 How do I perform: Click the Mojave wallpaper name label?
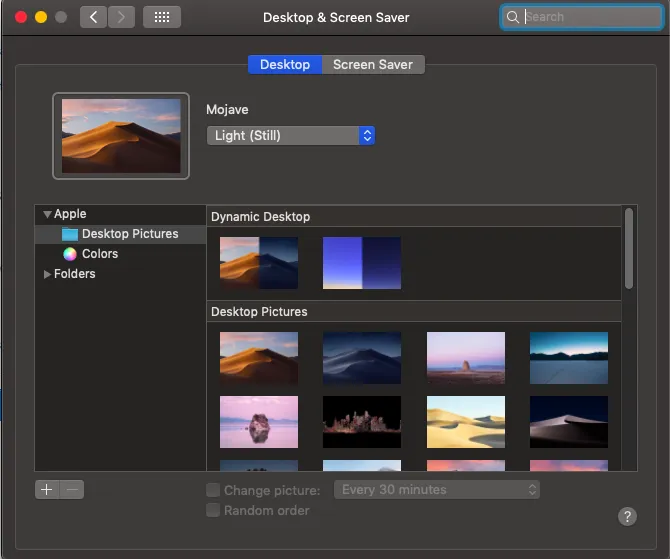pyautogui.click(x=227, y=110)
